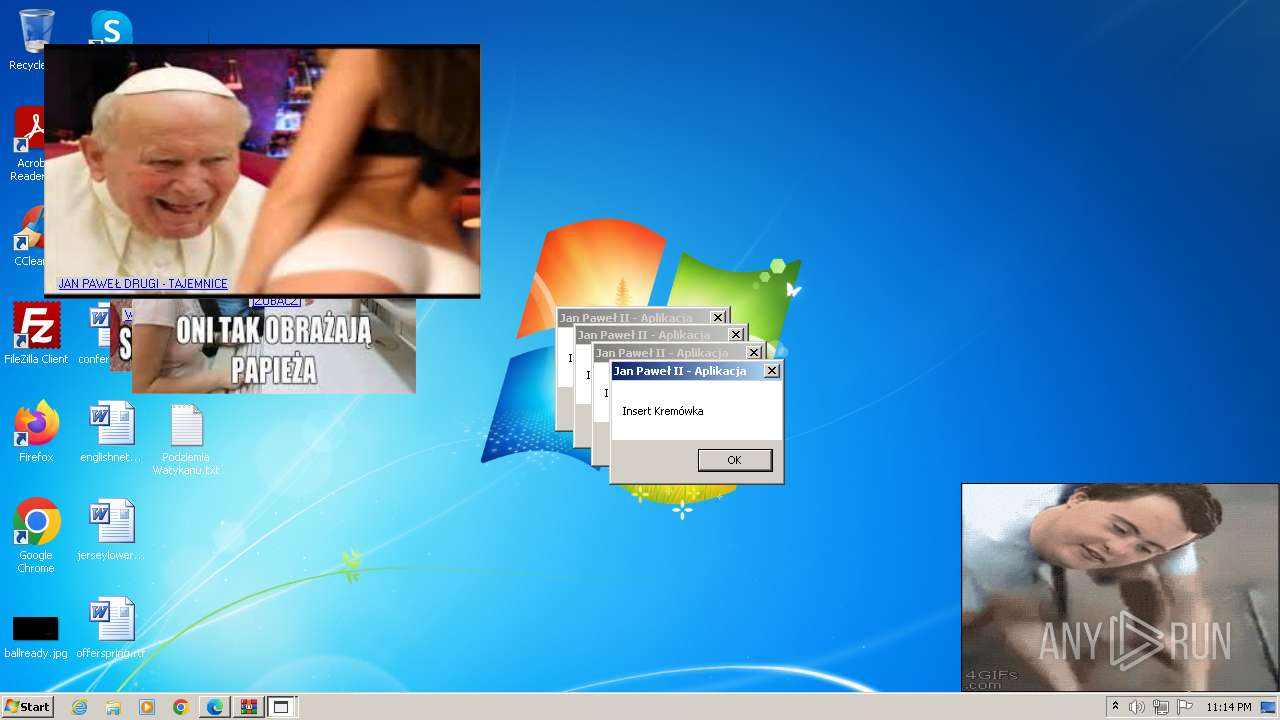This screenshot has height=720, width=1280.
Task: Open Microsoft Edge from the taskbar
Action: 215,707
